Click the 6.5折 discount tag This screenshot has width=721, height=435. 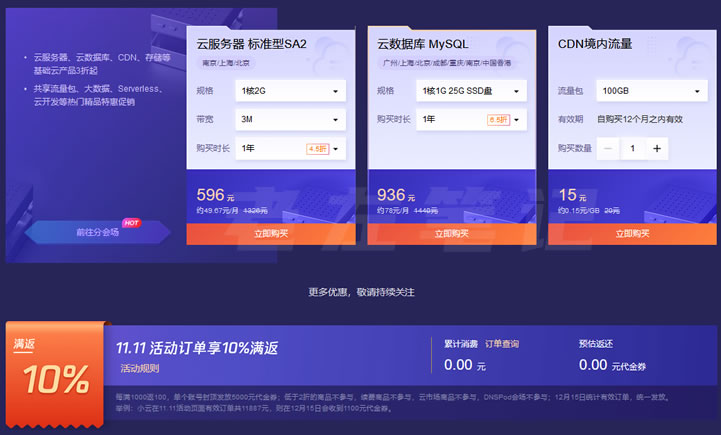[498, 120]
